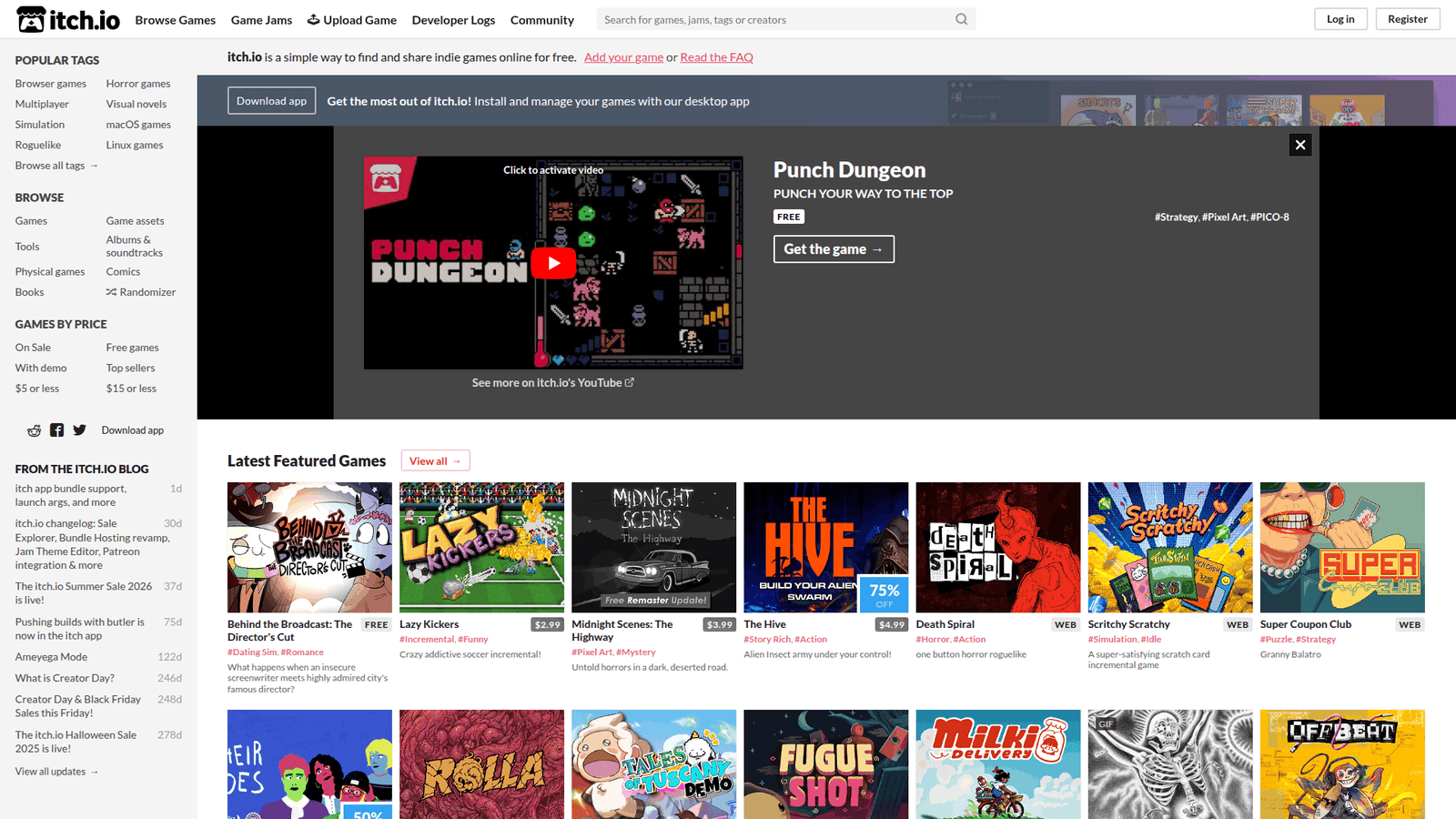Open Game Jams in top navigation

click(262, 20)
